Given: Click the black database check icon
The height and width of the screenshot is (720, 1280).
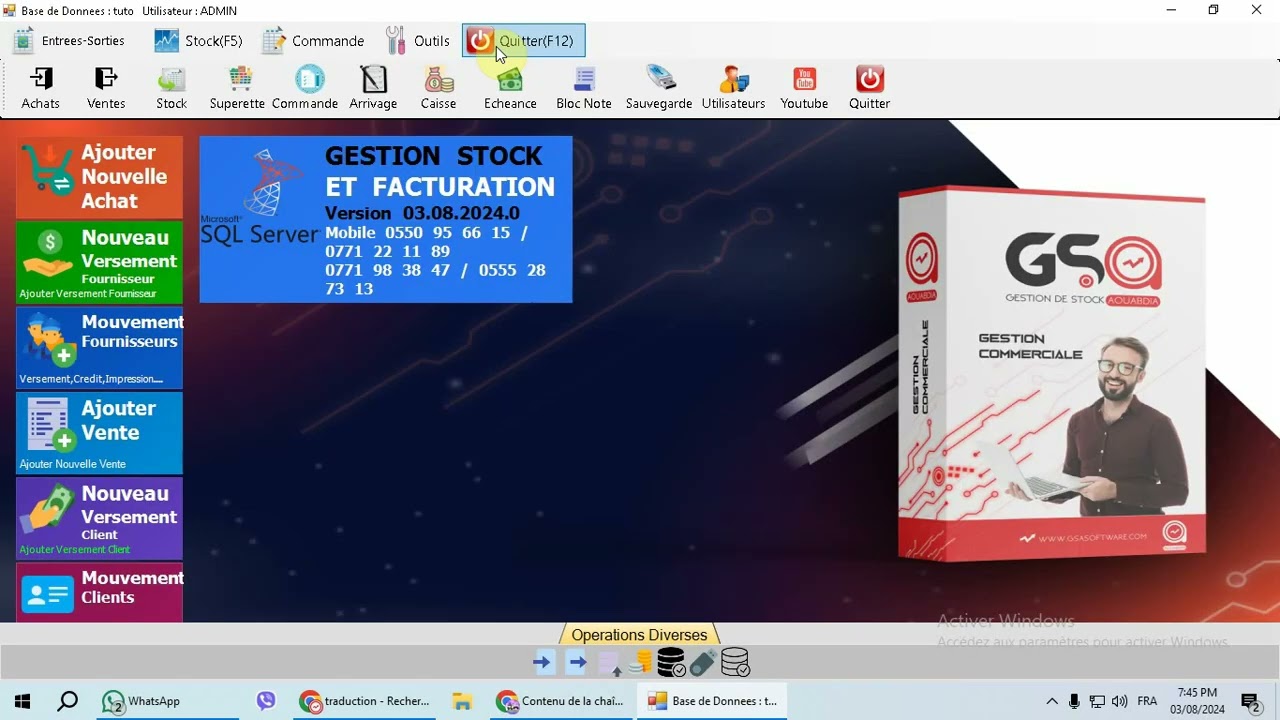Looking at the screenshot, I should [x=671, y=662].
